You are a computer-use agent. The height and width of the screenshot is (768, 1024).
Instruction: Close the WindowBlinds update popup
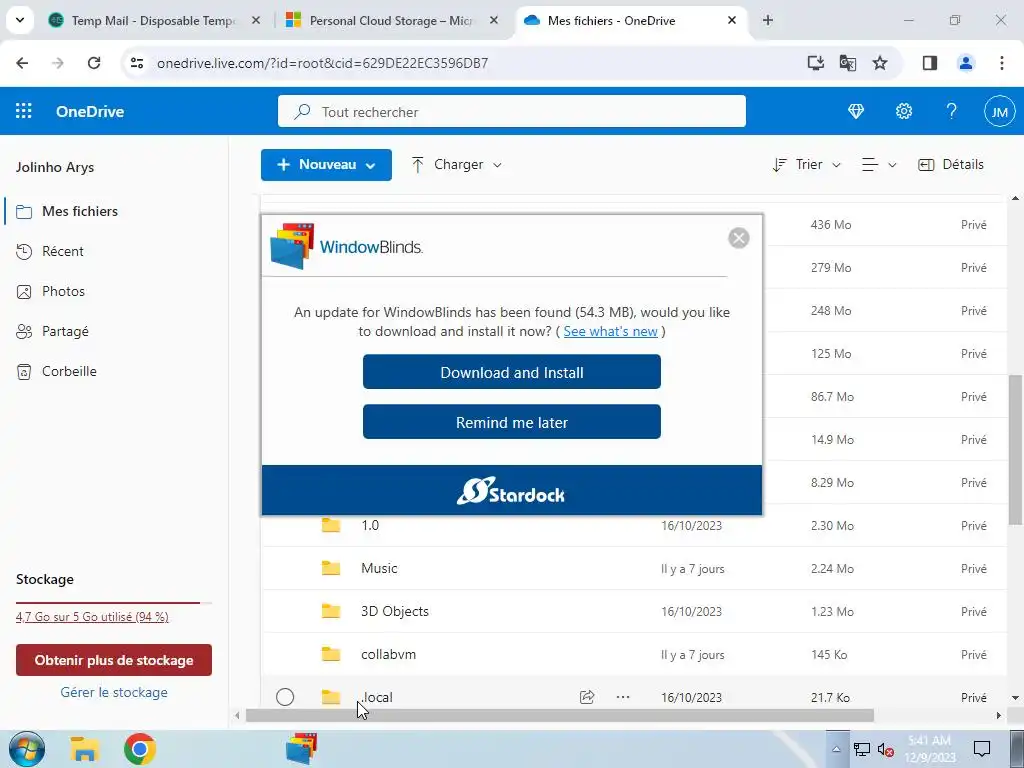pyautogui.click(x=739, y=238)
